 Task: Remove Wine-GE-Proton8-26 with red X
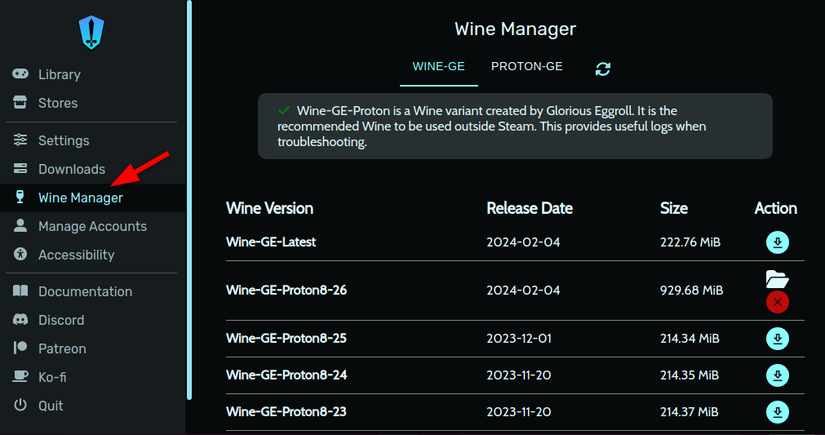[x=777, y=302]
